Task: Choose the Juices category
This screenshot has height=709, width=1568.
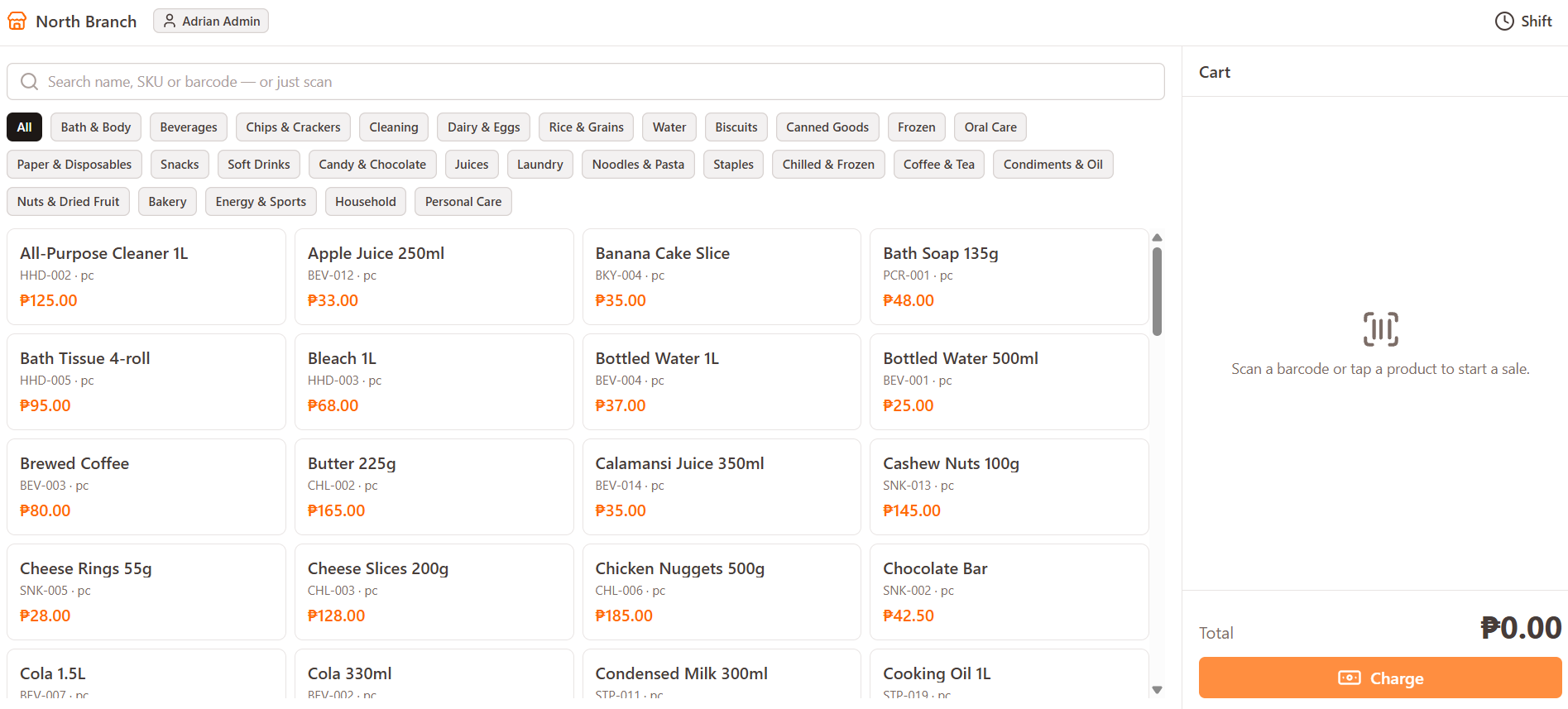Action: tap(472, 165)
